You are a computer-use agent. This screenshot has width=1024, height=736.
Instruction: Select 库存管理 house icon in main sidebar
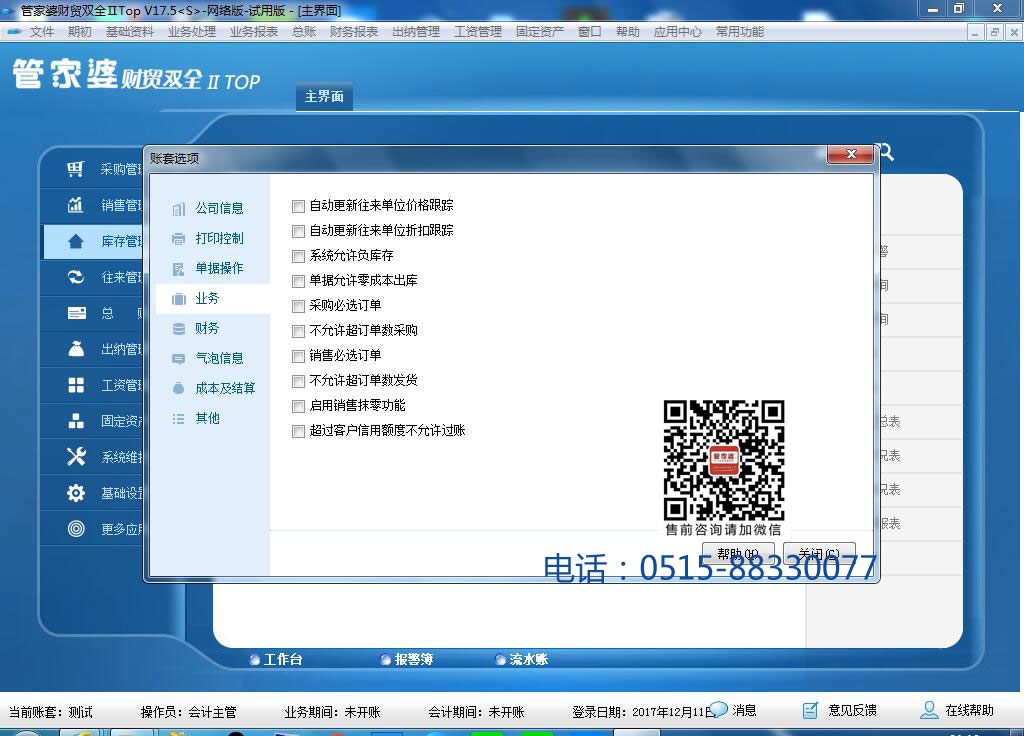76,241
